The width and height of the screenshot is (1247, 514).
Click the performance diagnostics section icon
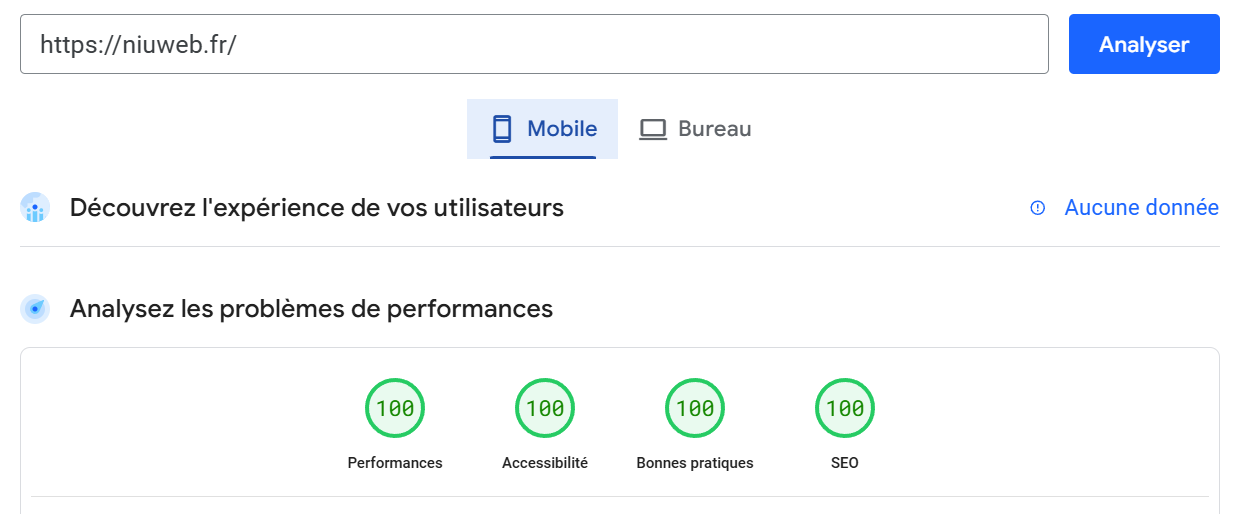[x=35, y=309]
